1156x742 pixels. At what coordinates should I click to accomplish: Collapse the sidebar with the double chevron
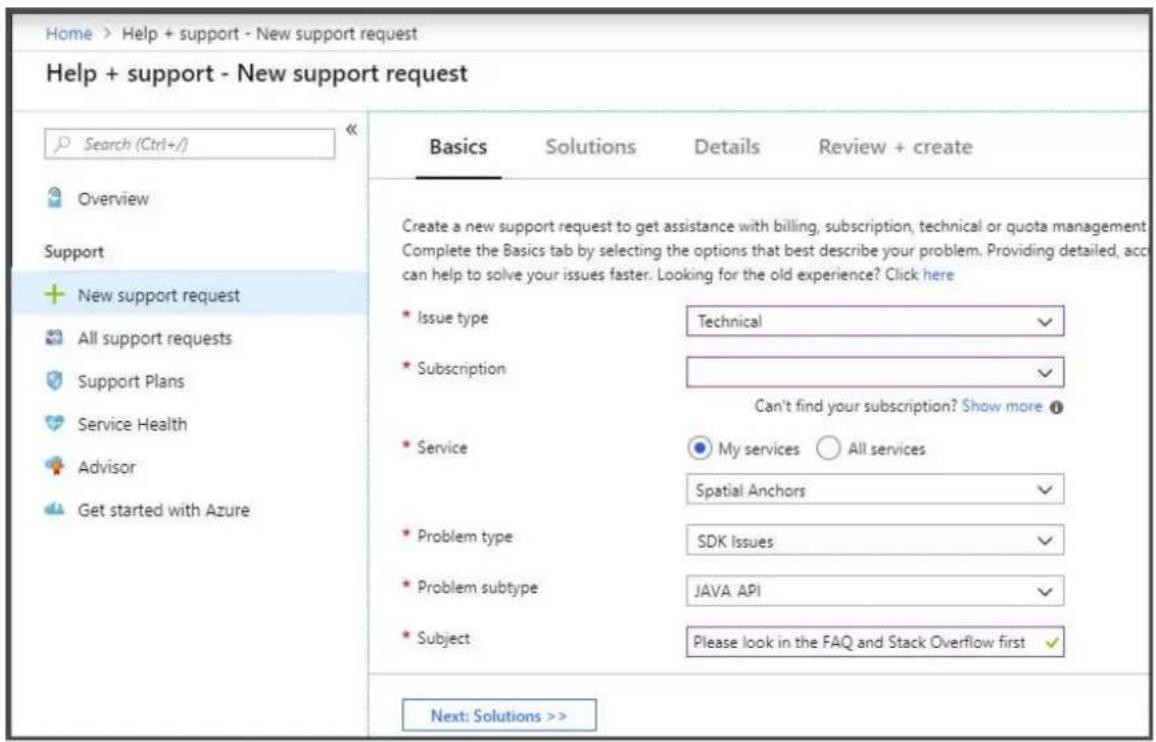[x=352, y=130]
